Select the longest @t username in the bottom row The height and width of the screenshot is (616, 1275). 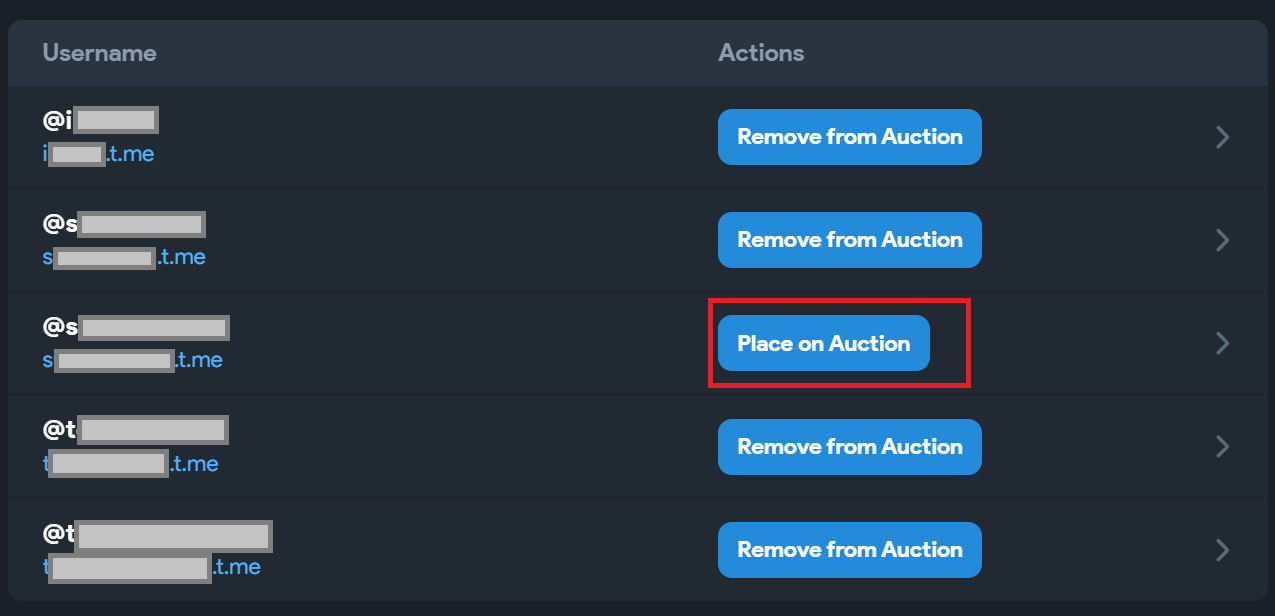[x=157, y=534]
